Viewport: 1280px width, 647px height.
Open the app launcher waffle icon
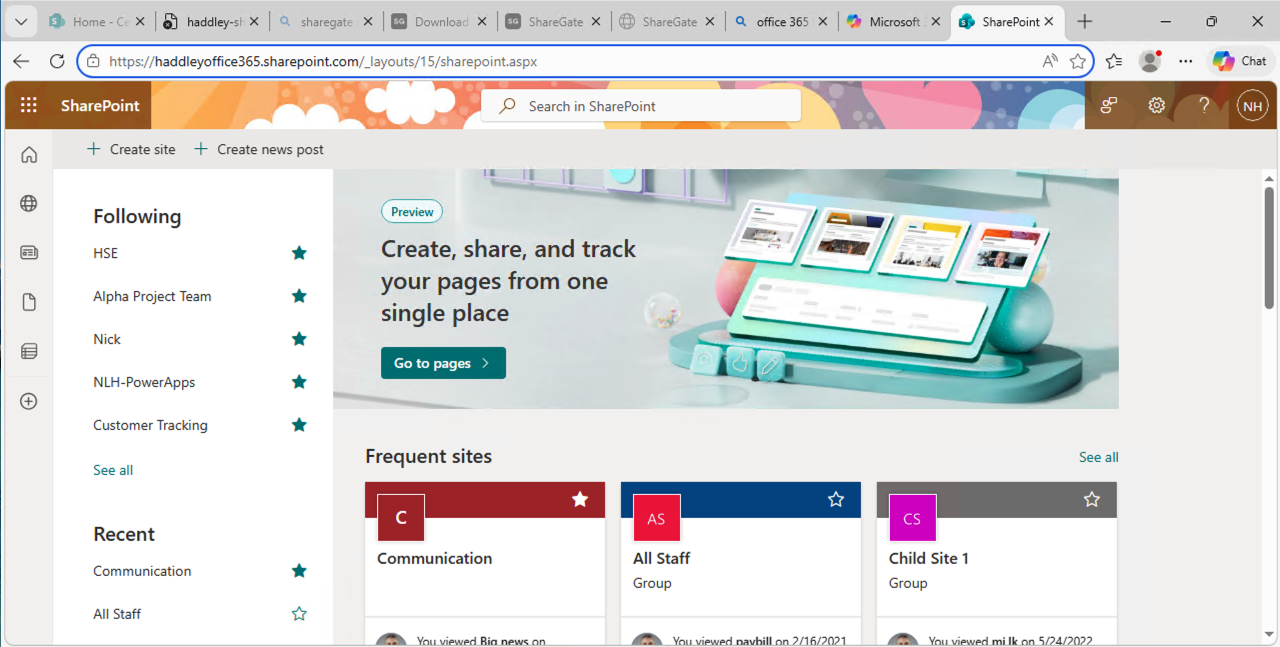click(x=28, y=105)
